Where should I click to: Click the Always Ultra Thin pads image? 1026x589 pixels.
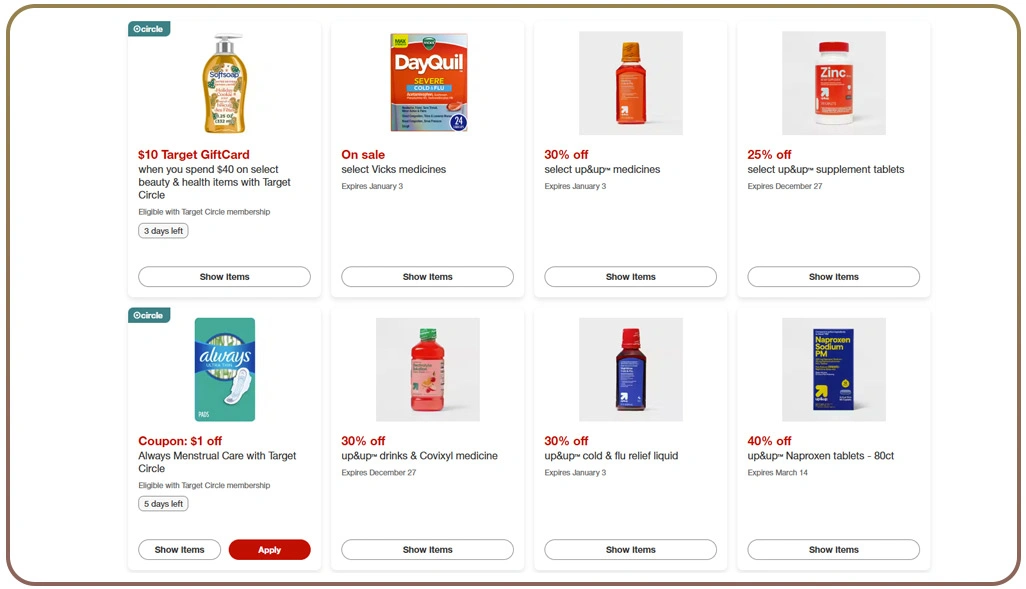[x=224, y=369]
